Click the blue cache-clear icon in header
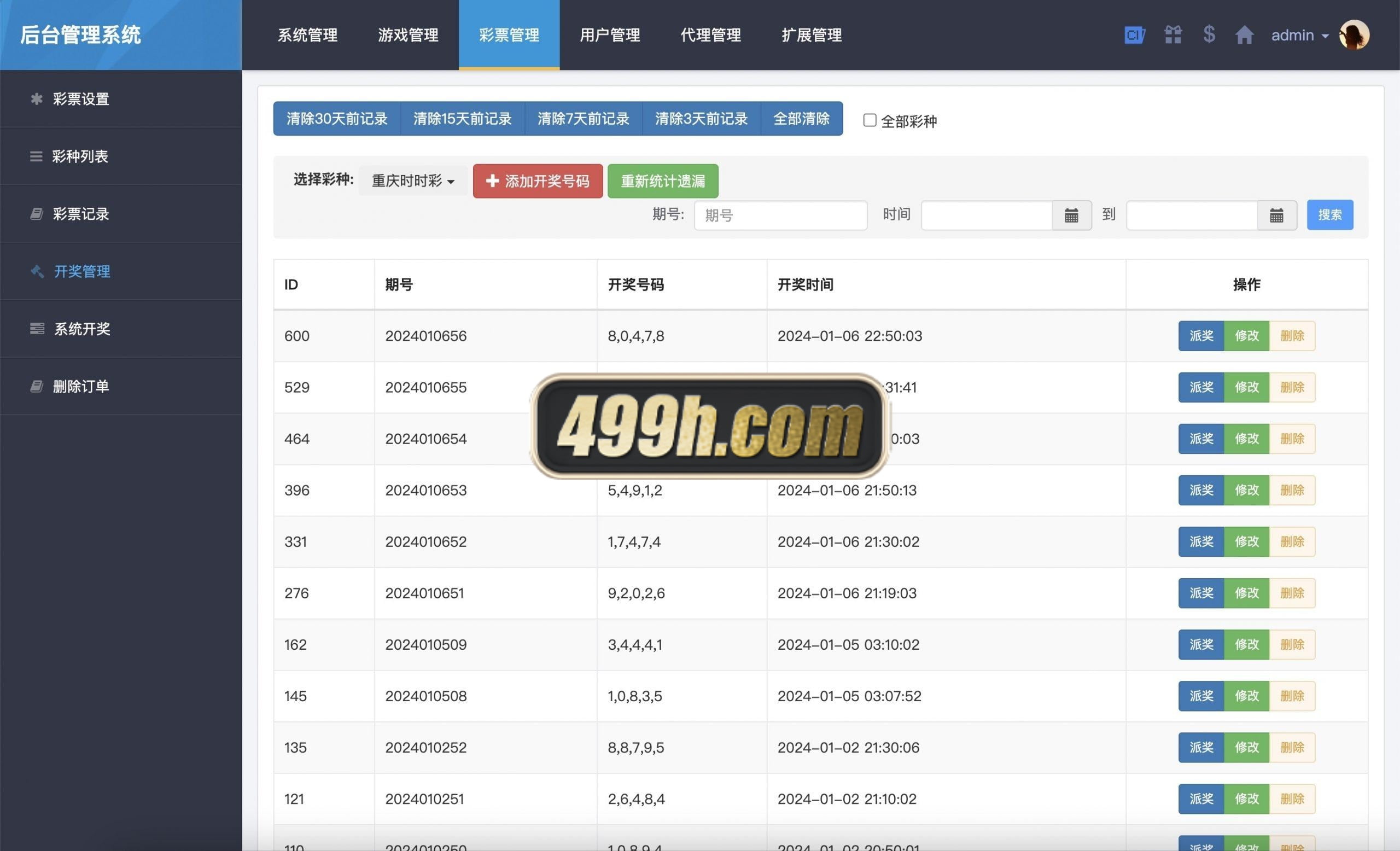Screen dimensions: 1400x851 (1134, 35)
